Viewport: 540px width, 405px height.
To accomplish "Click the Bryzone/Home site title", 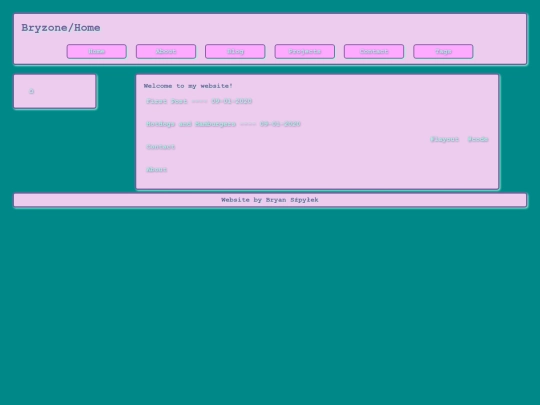I will tap(61, 28).
